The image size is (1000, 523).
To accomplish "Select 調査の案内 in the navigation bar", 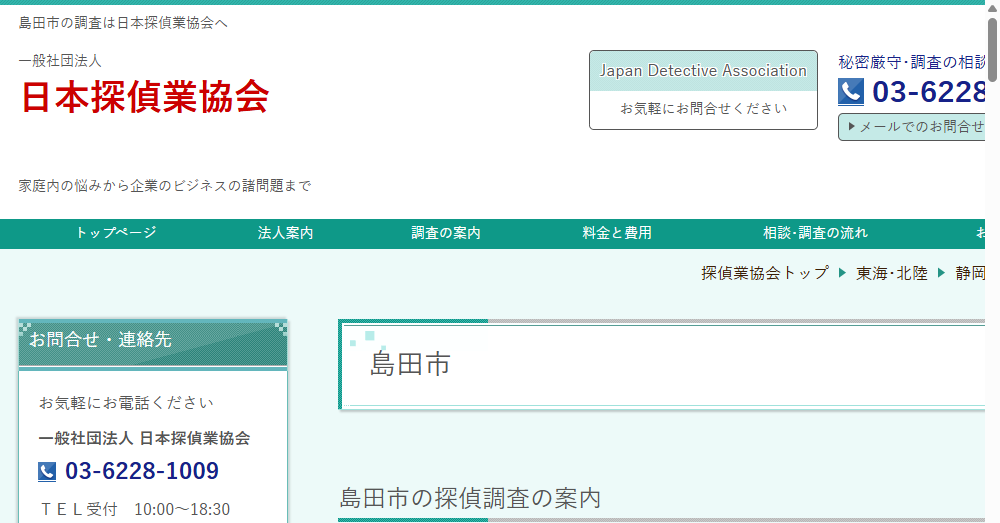I will [x=445, y=233].
